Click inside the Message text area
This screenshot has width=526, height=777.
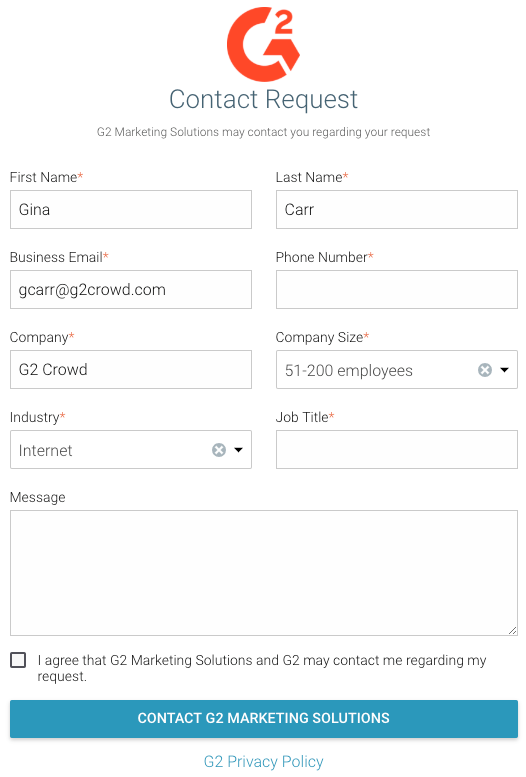pos(264,573)
